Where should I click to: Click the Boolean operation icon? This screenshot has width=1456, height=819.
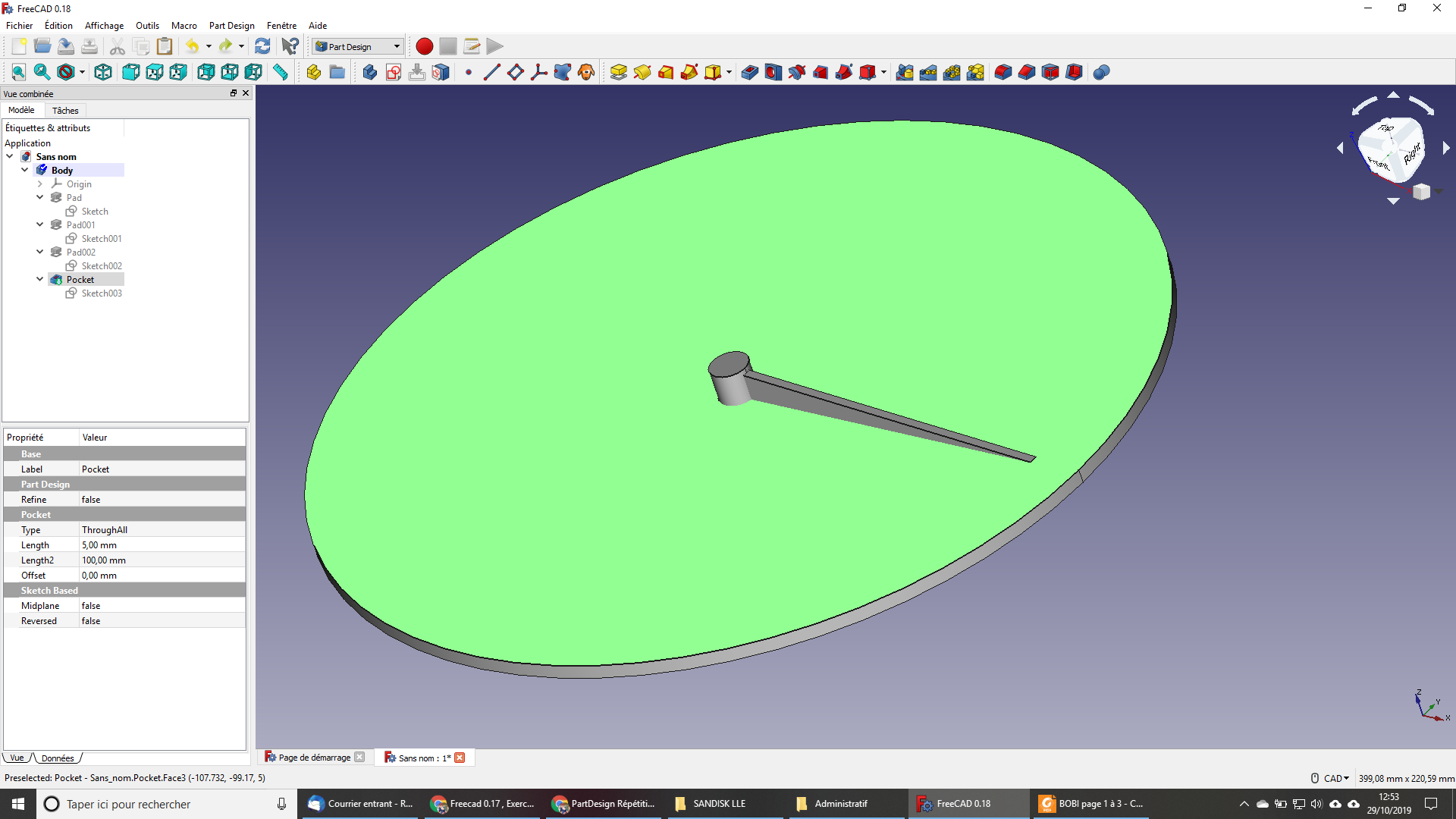point(1101,72)
